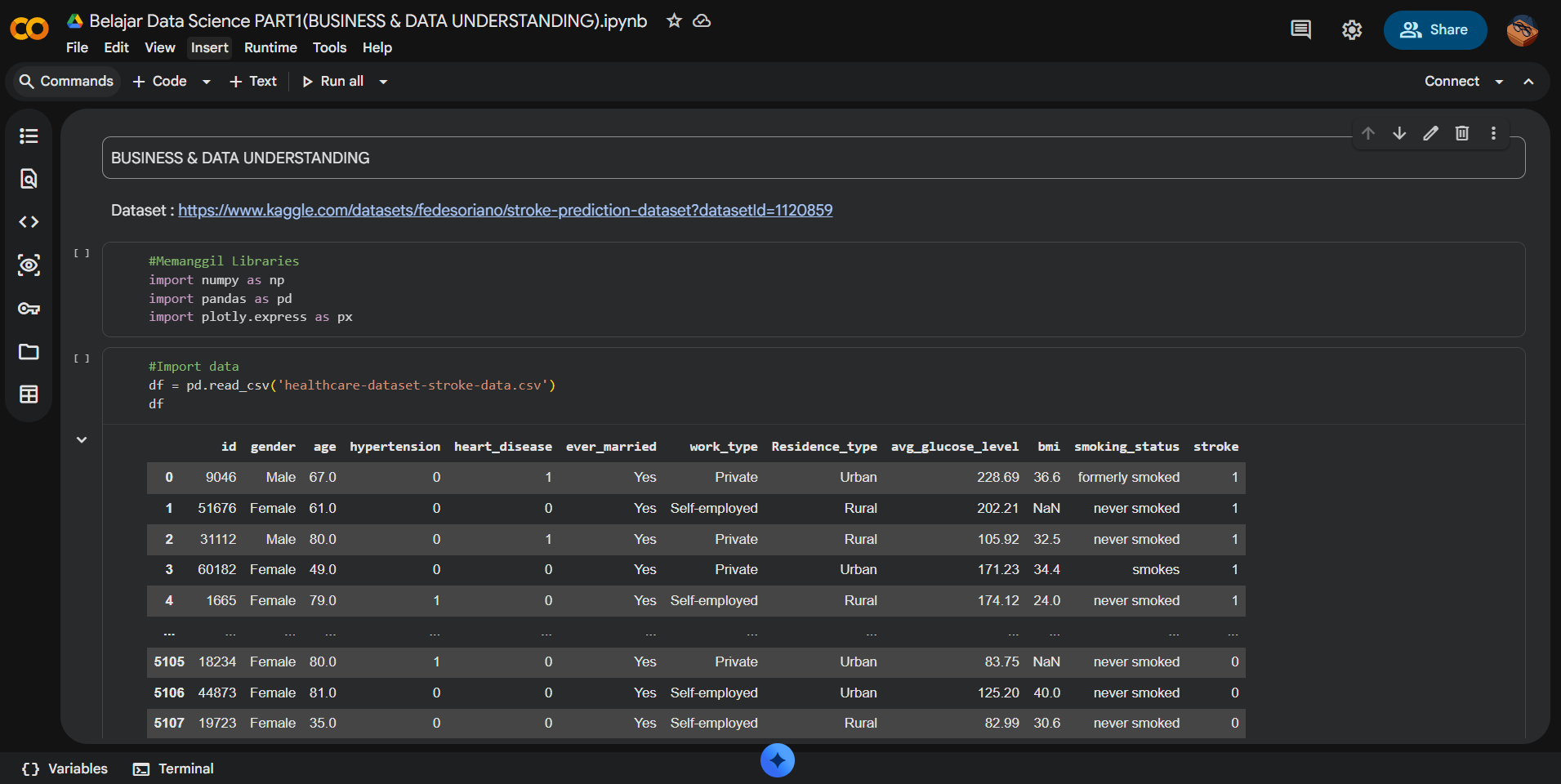Open the Insert menu

pyautogui.click(x=209, y=47)
